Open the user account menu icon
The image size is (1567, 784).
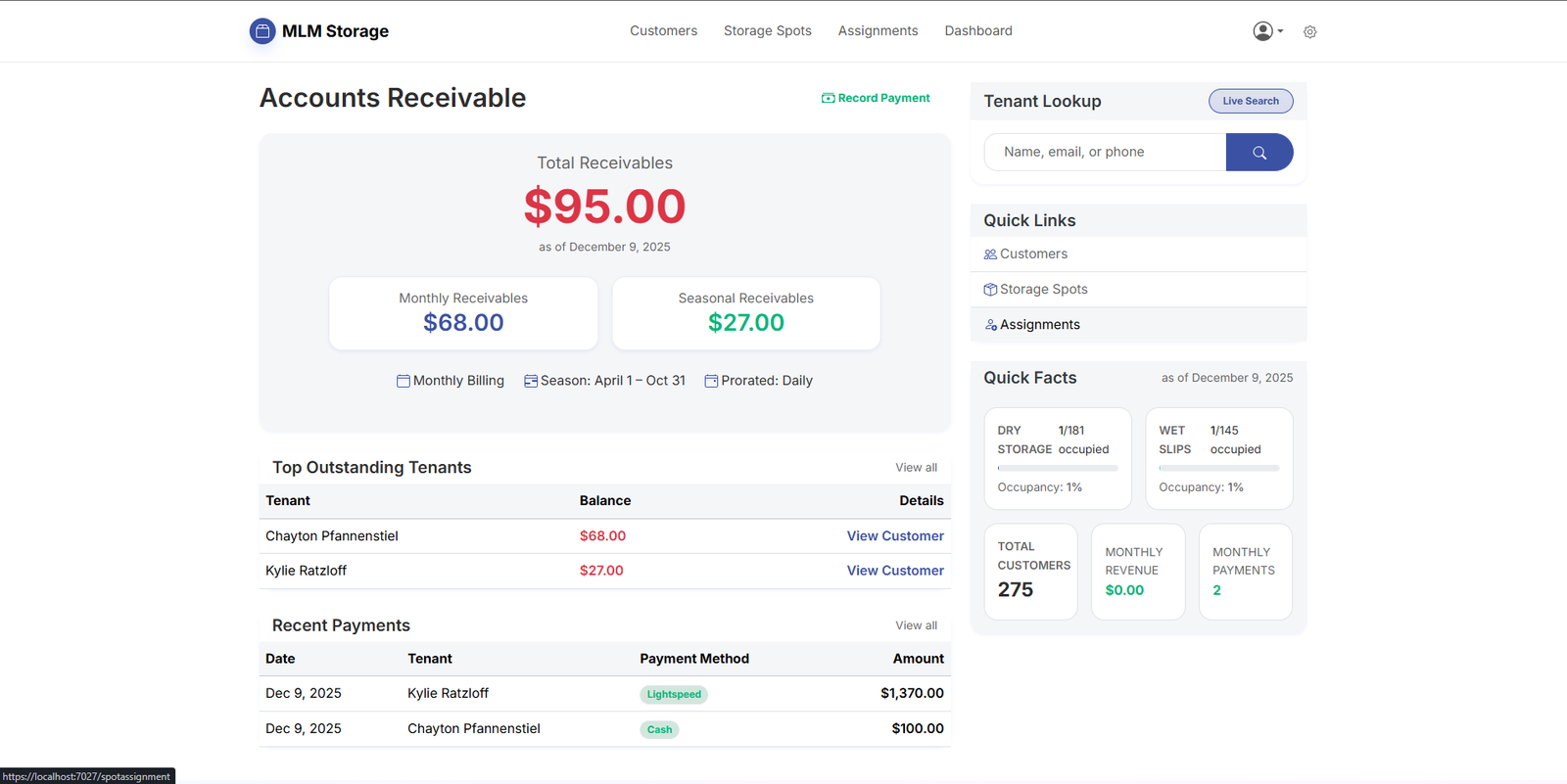click(1267, 31)
